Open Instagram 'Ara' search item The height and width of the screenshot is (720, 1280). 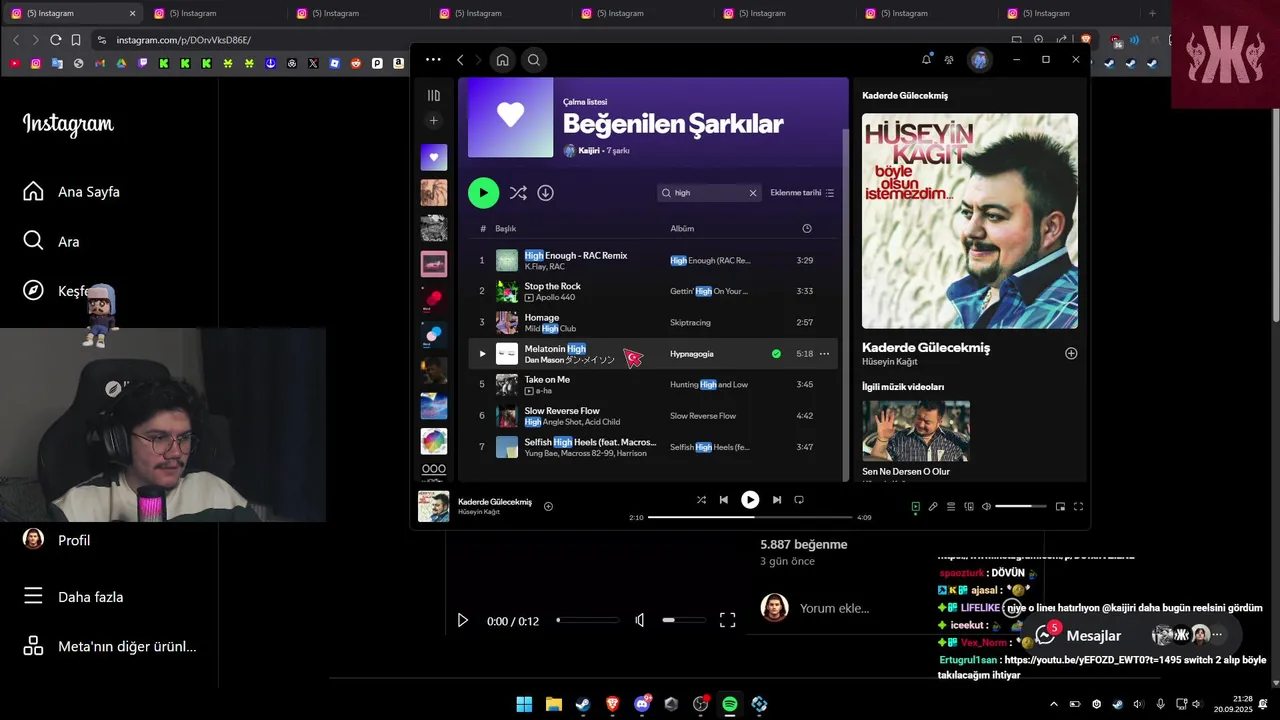point(51,241)
